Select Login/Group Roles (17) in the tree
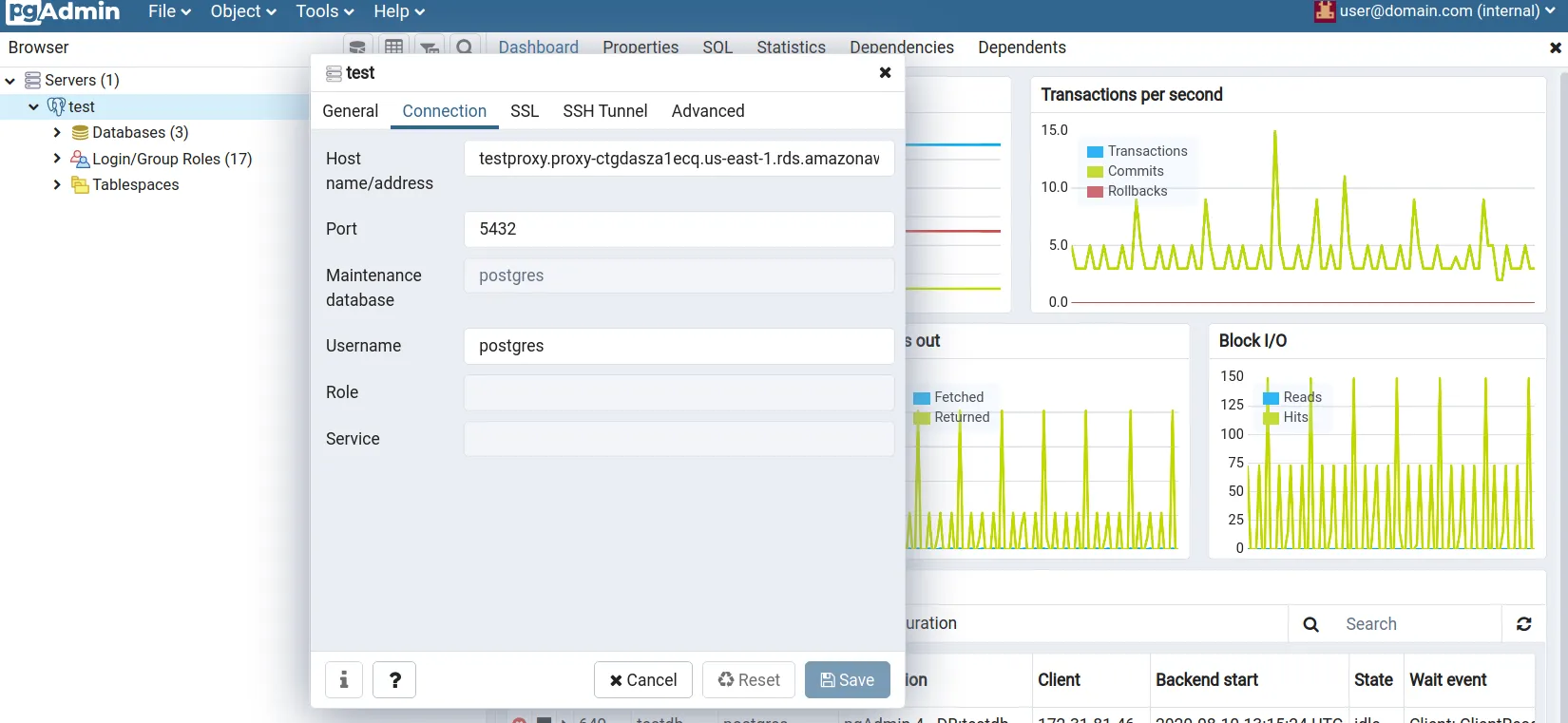Screen dimensions: 1568x723 pyautogui.click(x=172, y=159)
